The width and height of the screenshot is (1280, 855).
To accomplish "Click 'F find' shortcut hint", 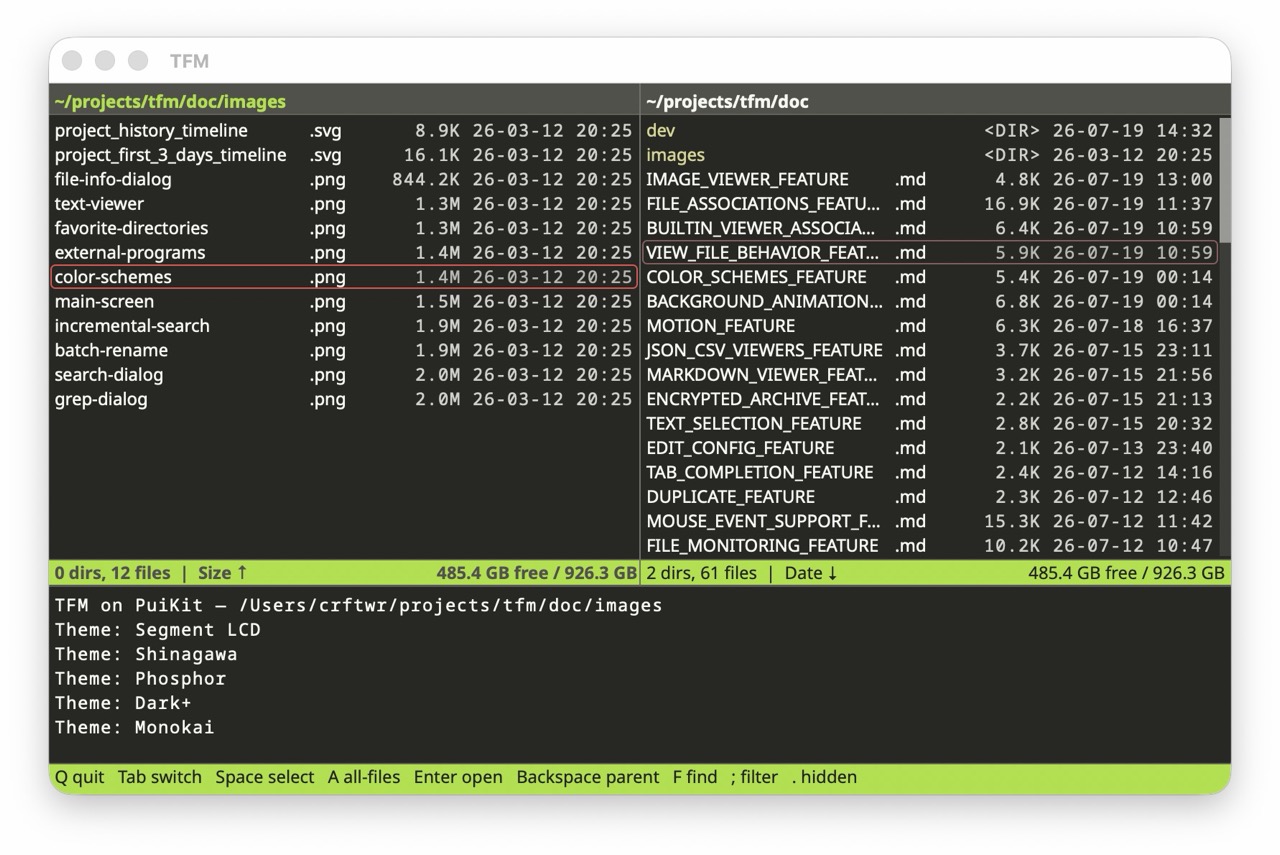I will click(695, 777).
